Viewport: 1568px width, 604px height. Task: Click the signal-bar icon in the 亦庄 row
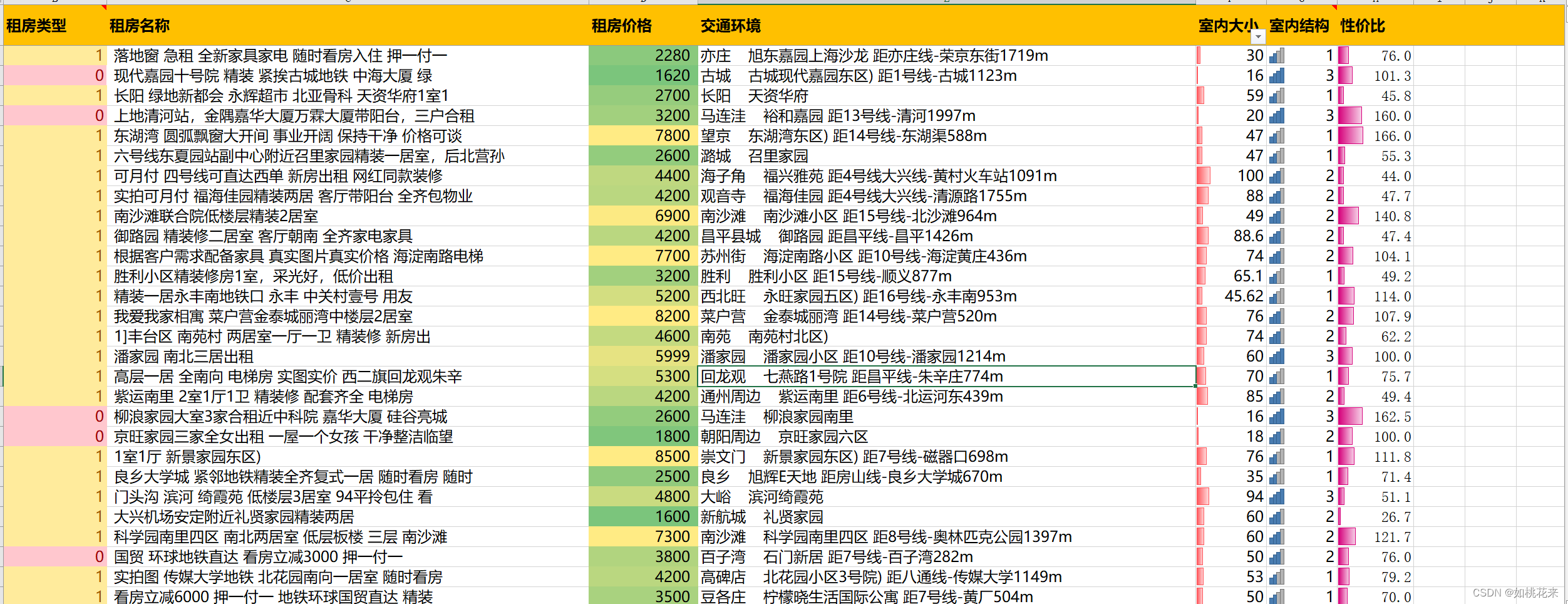point(1277,56)
